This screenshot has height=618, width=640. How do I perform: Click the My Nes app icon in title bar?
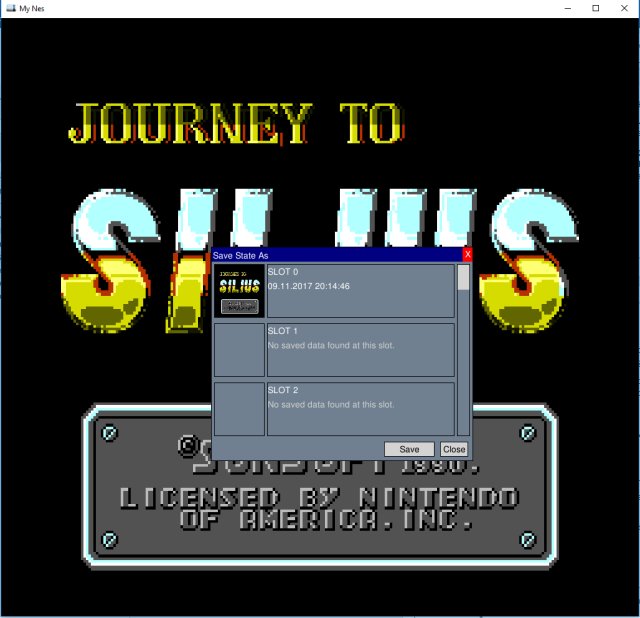click(11, 8)
